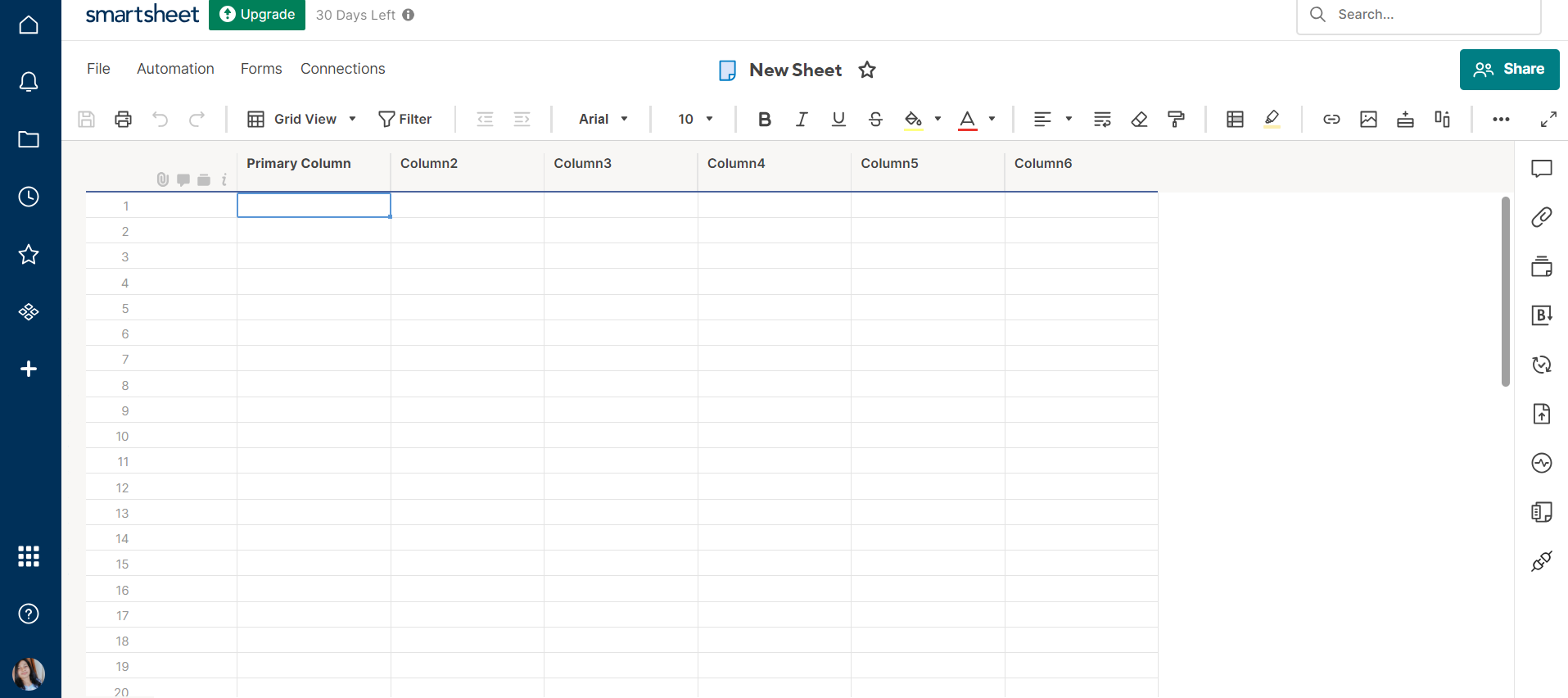Click the Insert Hyperlink icon
The image size is (1568, 698).
pos(1331,120)
